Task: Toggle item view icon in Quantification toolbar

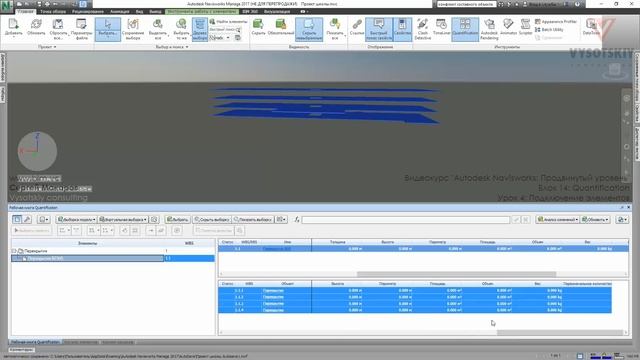Action: (17, 220)
